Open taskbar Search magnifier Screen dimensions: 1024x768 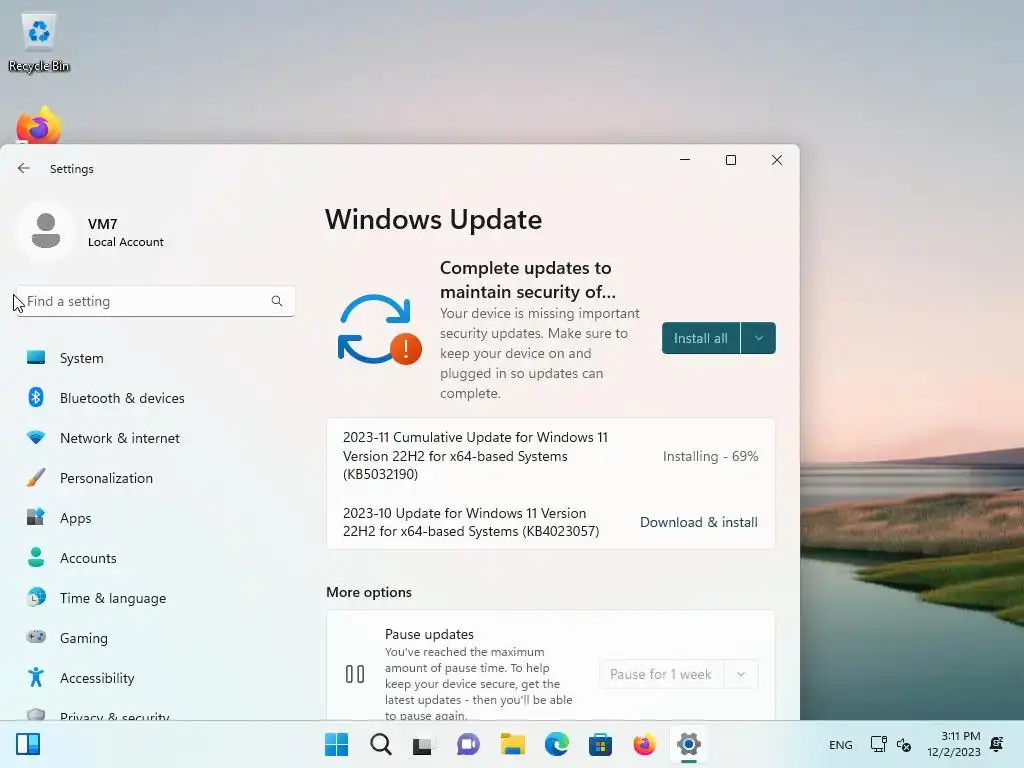click(381, 744)
